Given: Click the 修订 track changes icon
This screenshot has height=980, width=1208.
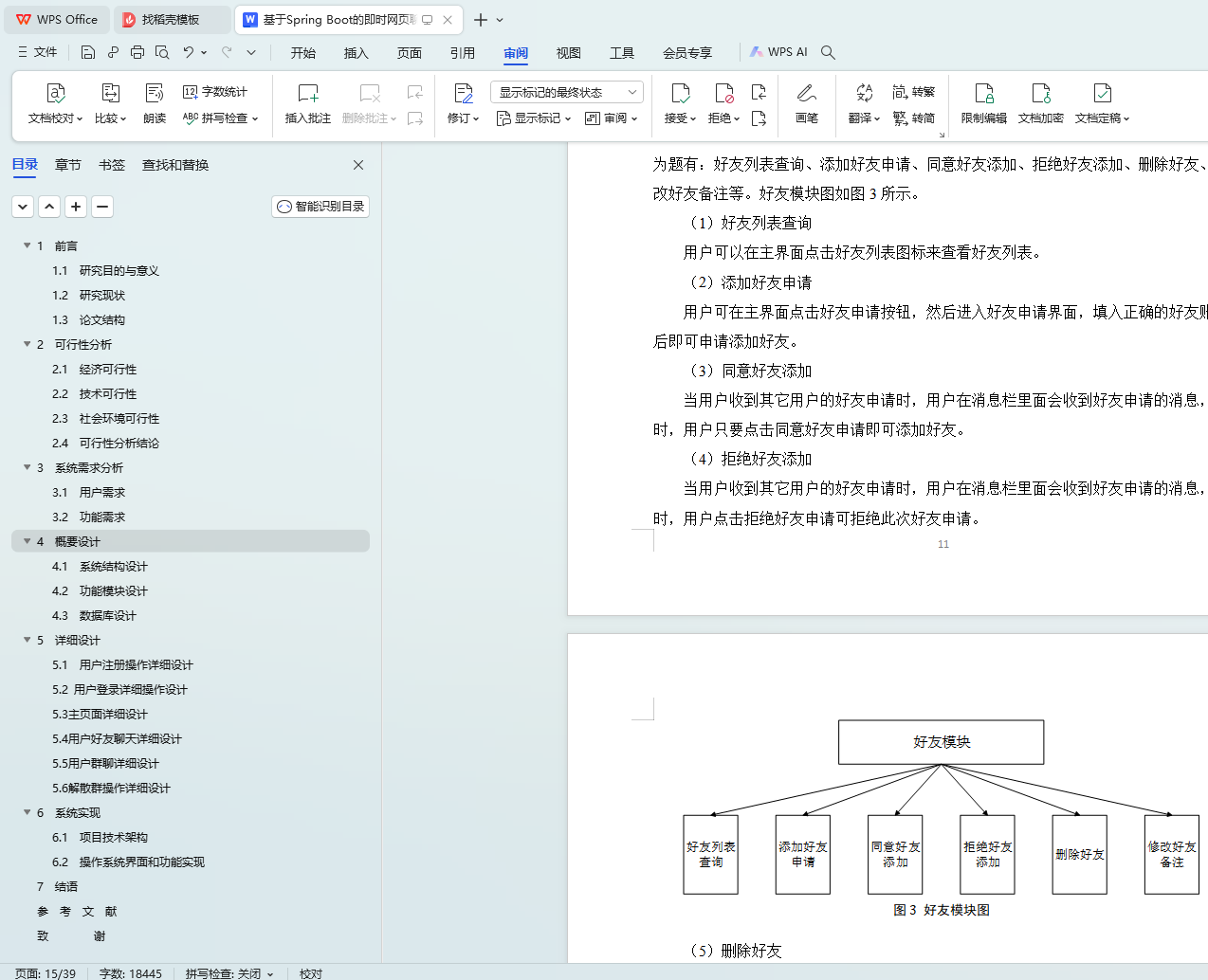Looking at the screenshot, I should (464, 93).
